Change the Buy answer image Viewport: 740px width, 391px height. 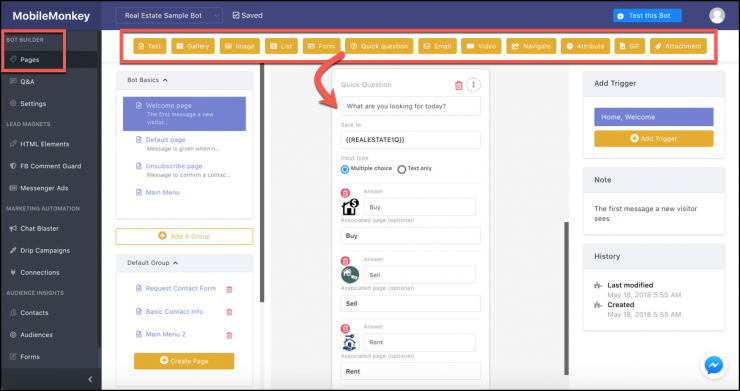(x=350, y=207)
